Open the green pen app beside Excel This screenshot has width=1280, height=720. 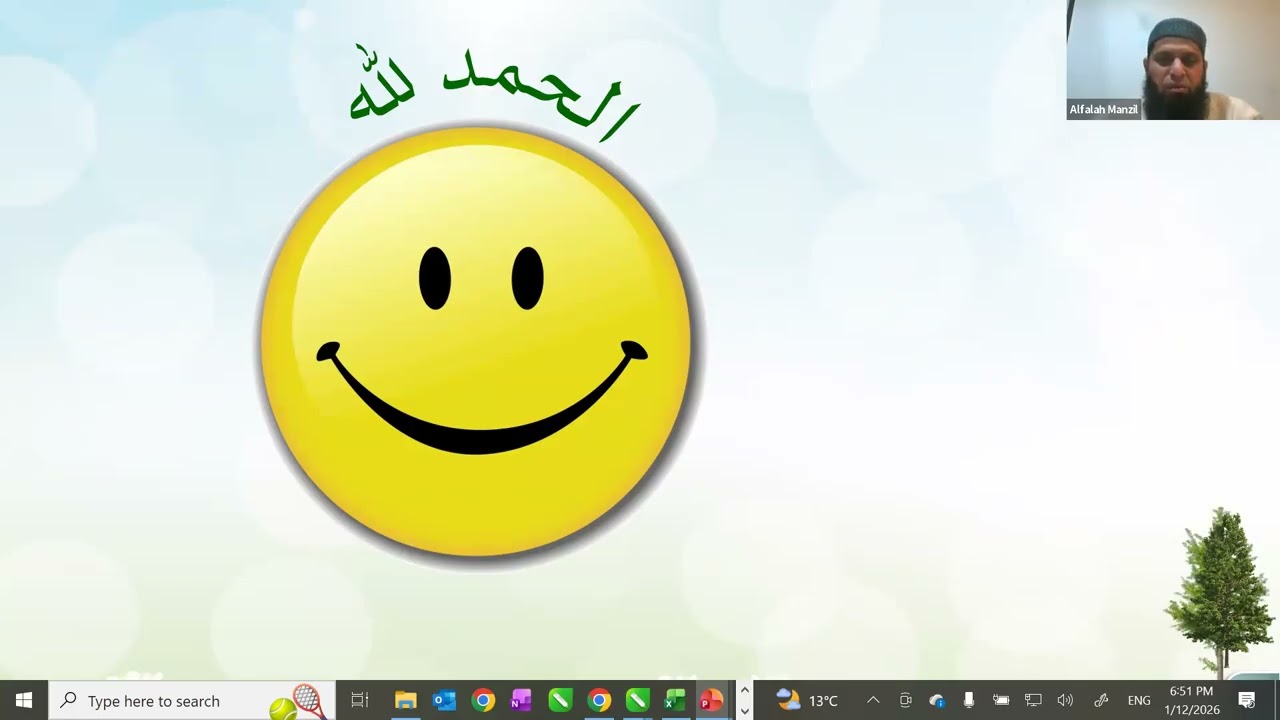click(x=637, y=700)
